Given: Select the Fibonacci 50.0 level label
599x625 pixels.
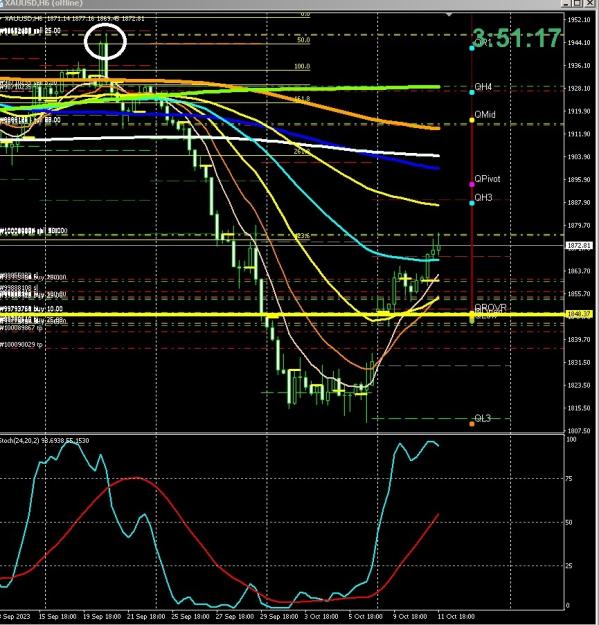Looking at the screenshot, I should tap(303, 40).
